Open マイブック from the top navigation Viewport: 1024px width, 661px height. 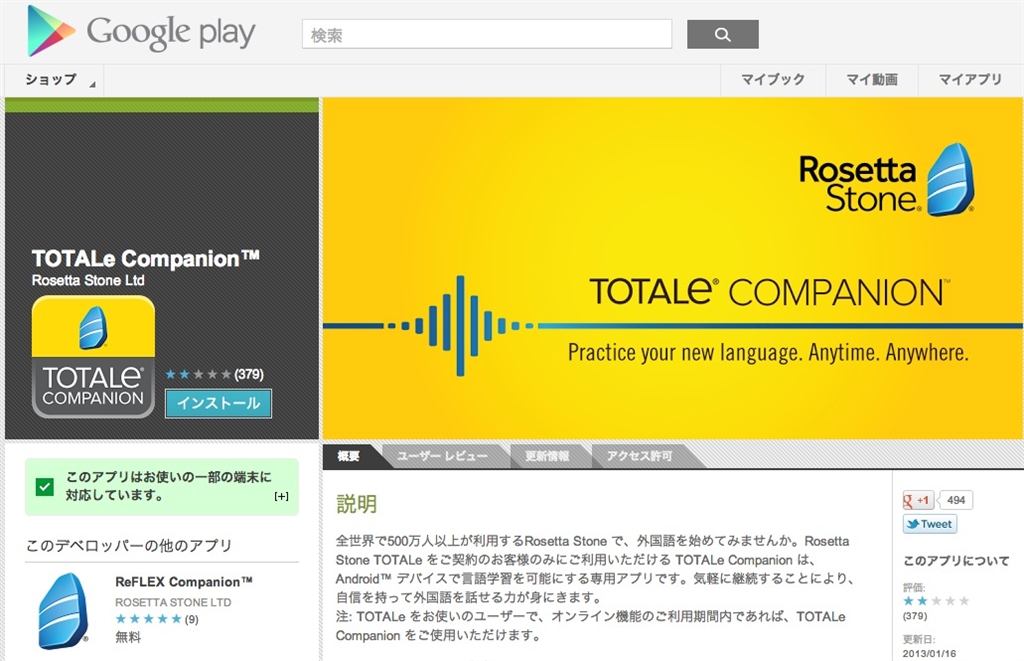(x=773, y=80)
